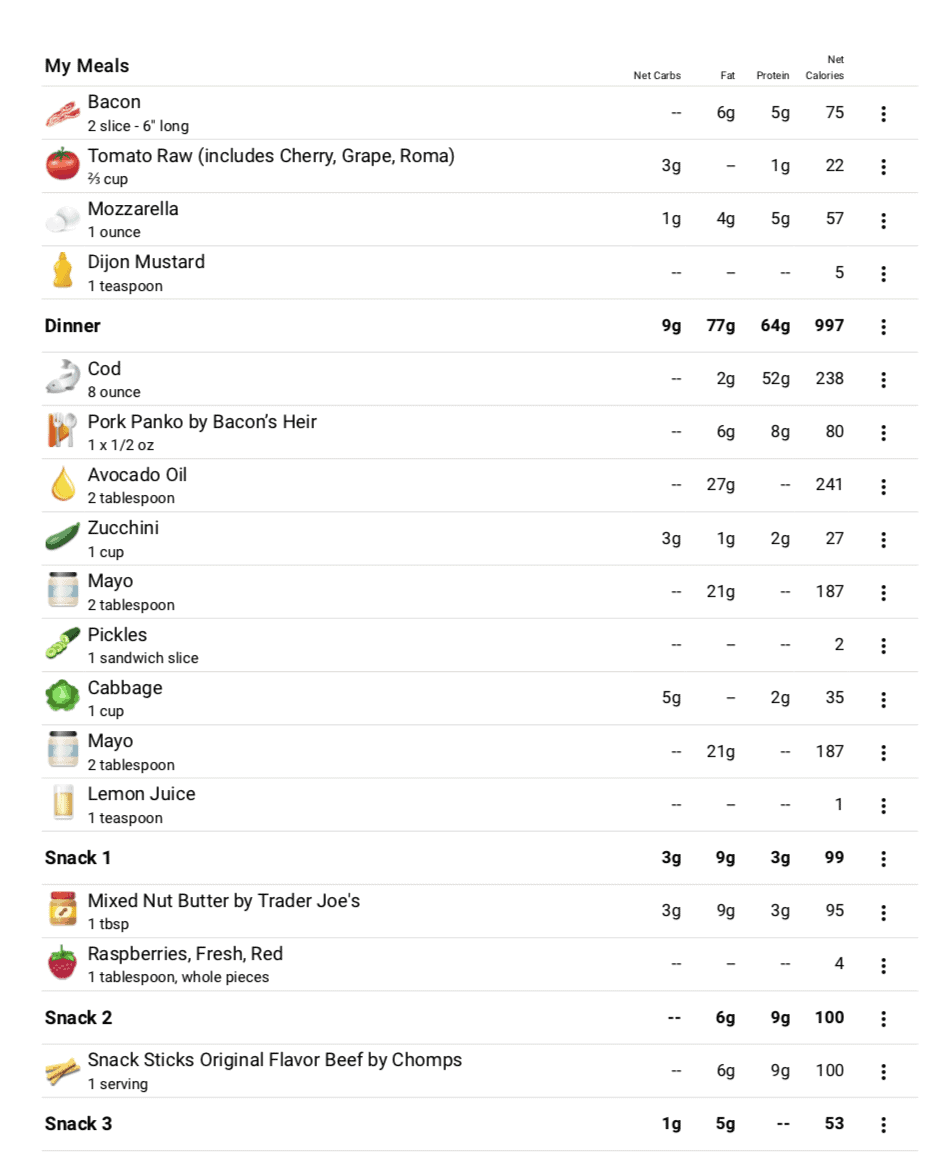Screen dimensions: 944x1174
Task: Click the Cod fish food icon
Action: [63, 376]
